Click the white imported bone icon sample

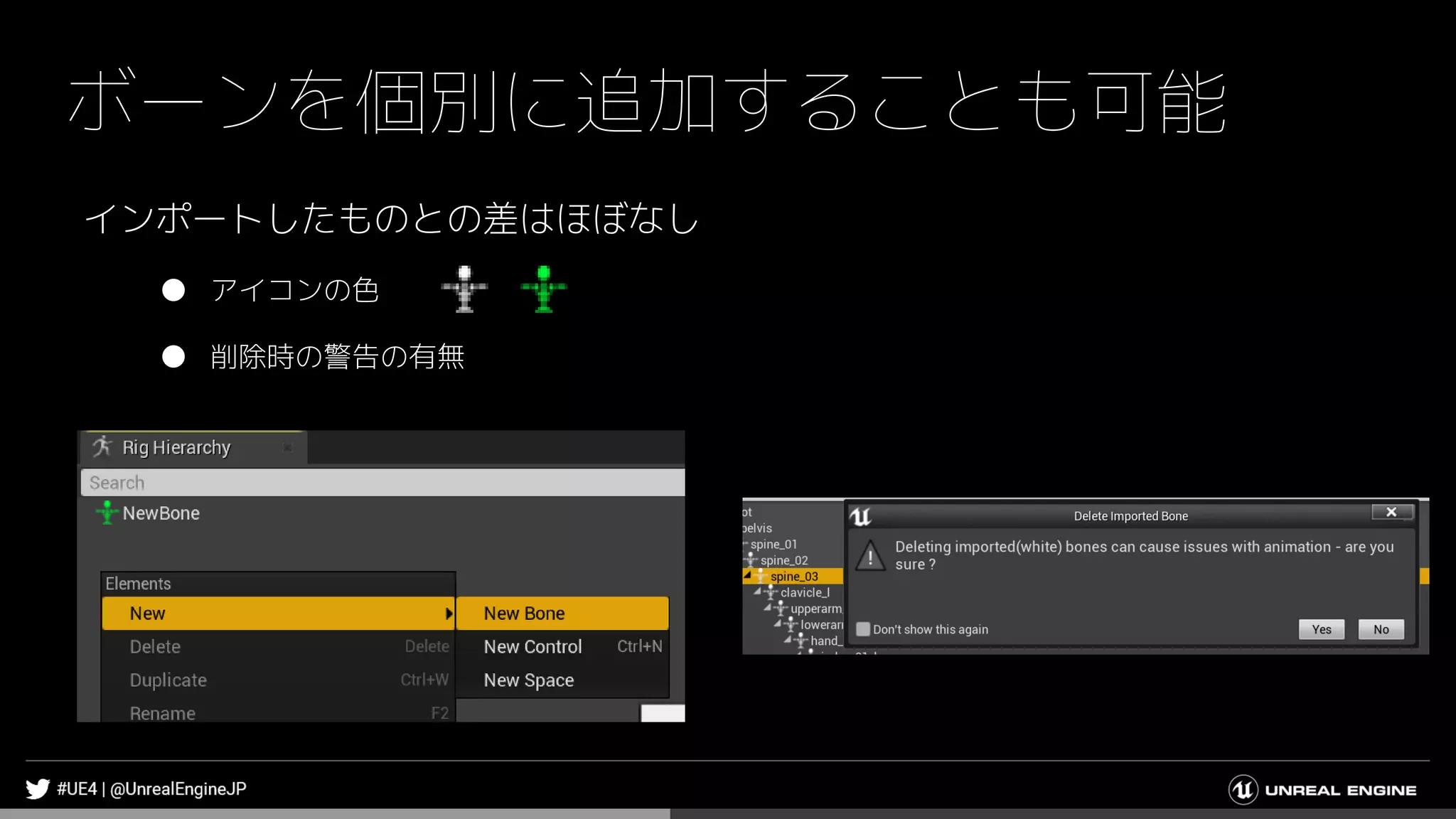click(x=464, y=289)
